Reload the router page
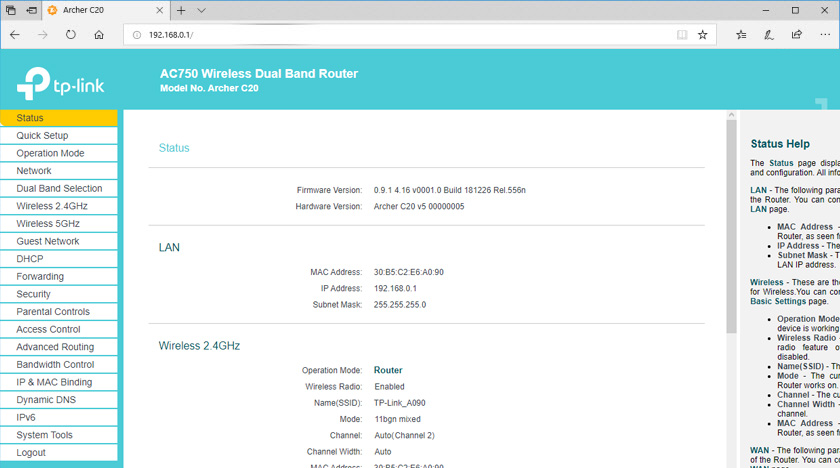Viewport: 840px width, 468px height. coord(71,35)
